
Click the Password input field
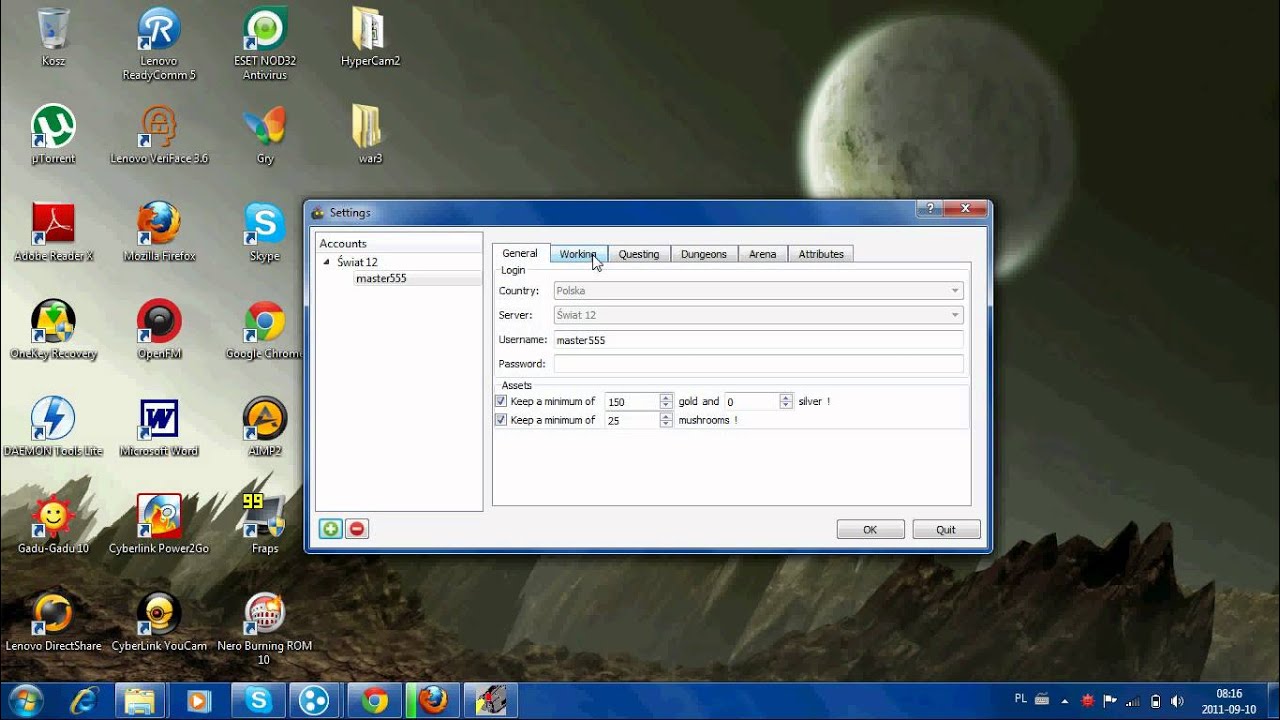pos(758,364)
